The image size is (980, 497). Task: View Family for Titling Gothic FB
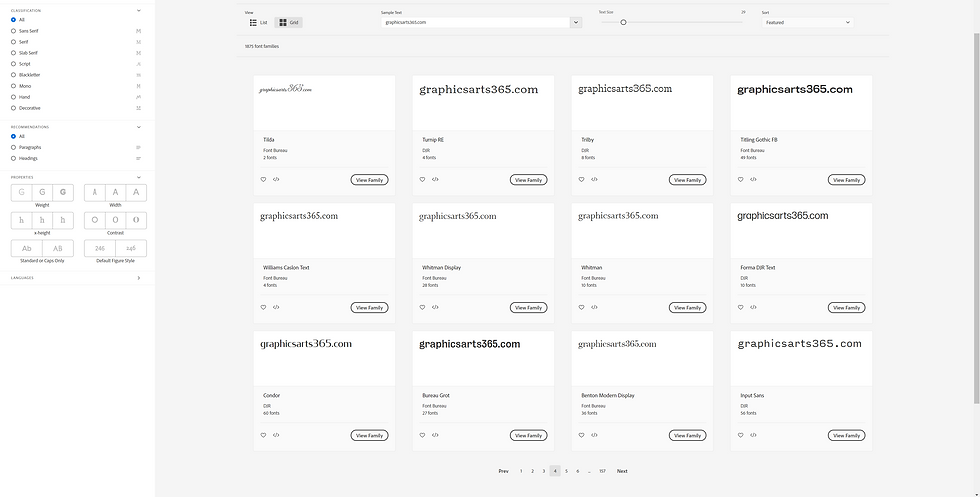pos(846,180)
